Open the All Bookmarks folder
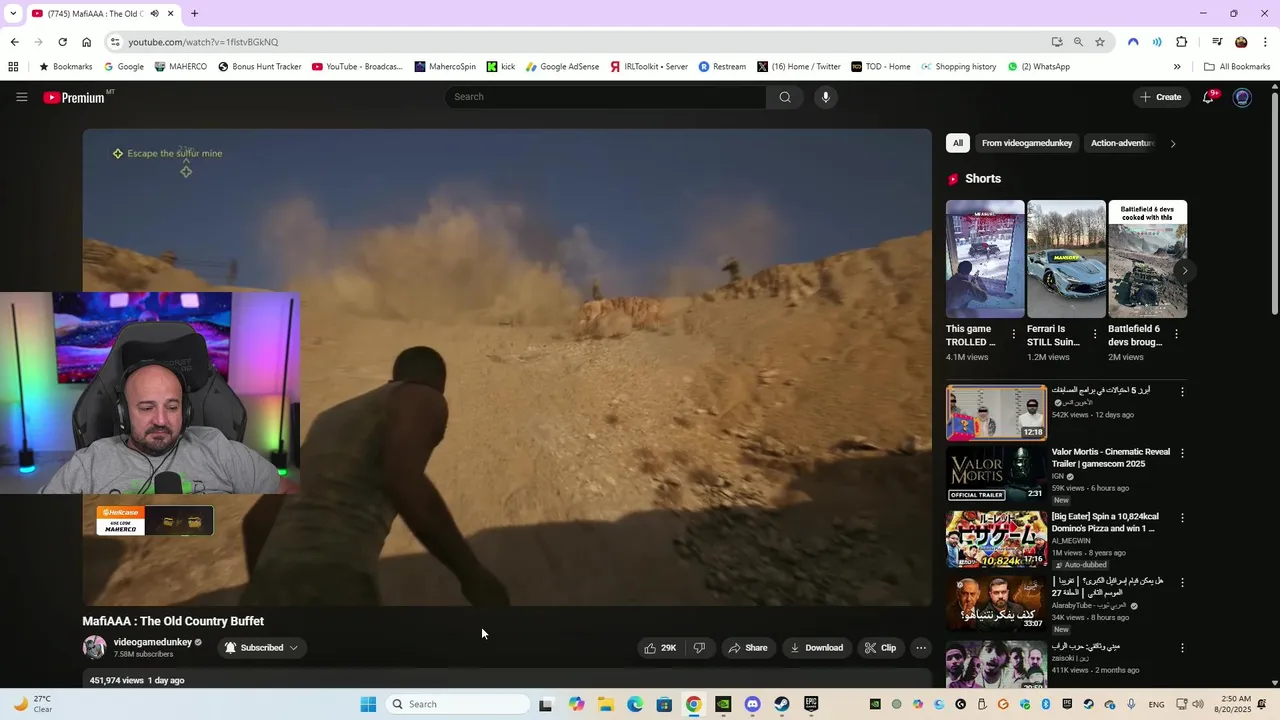The height and width of the screenshot is (720, 1280). tap(1237, 67)
